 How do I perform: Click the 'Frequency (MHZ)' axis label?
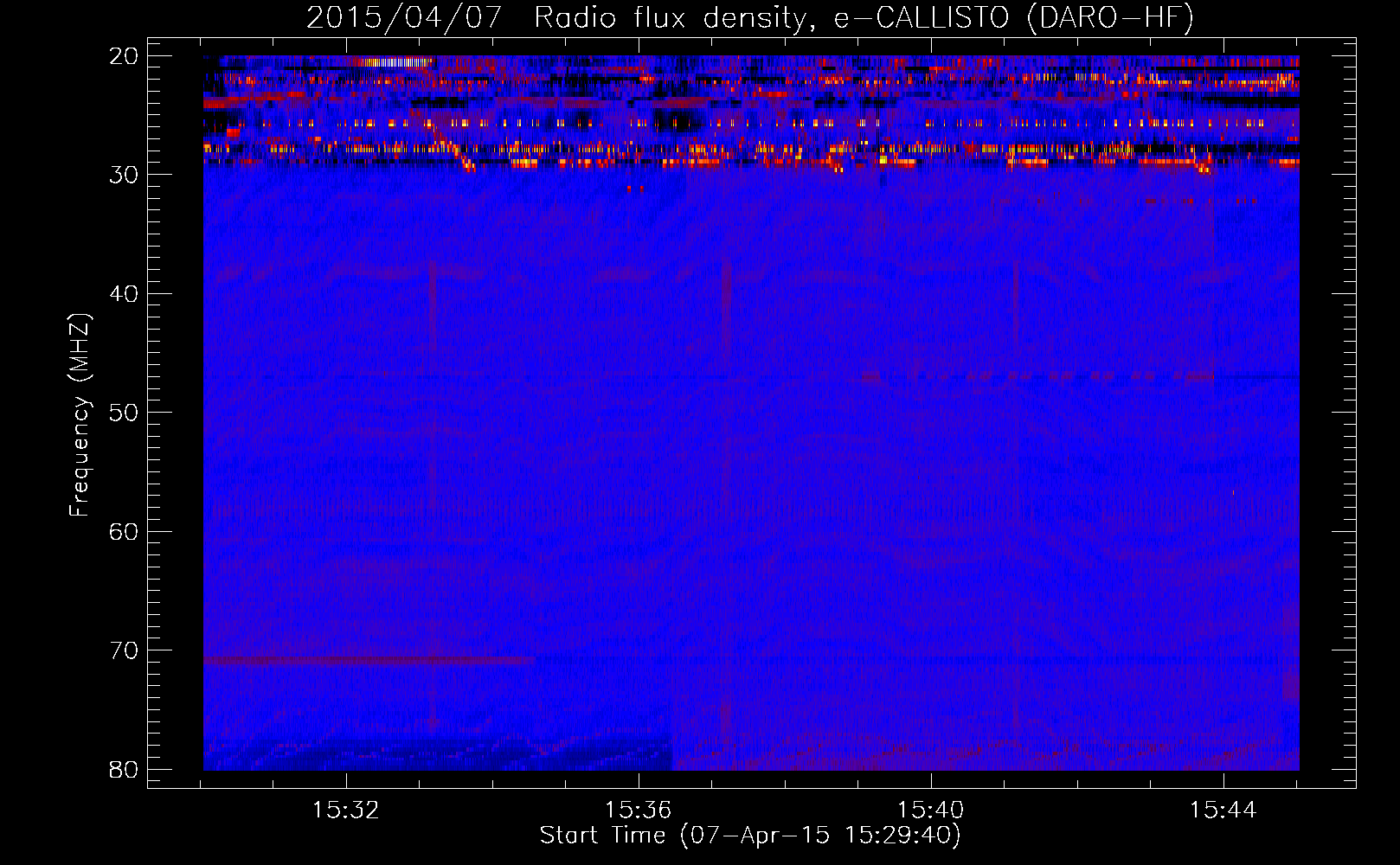click(x=80, y=415)
